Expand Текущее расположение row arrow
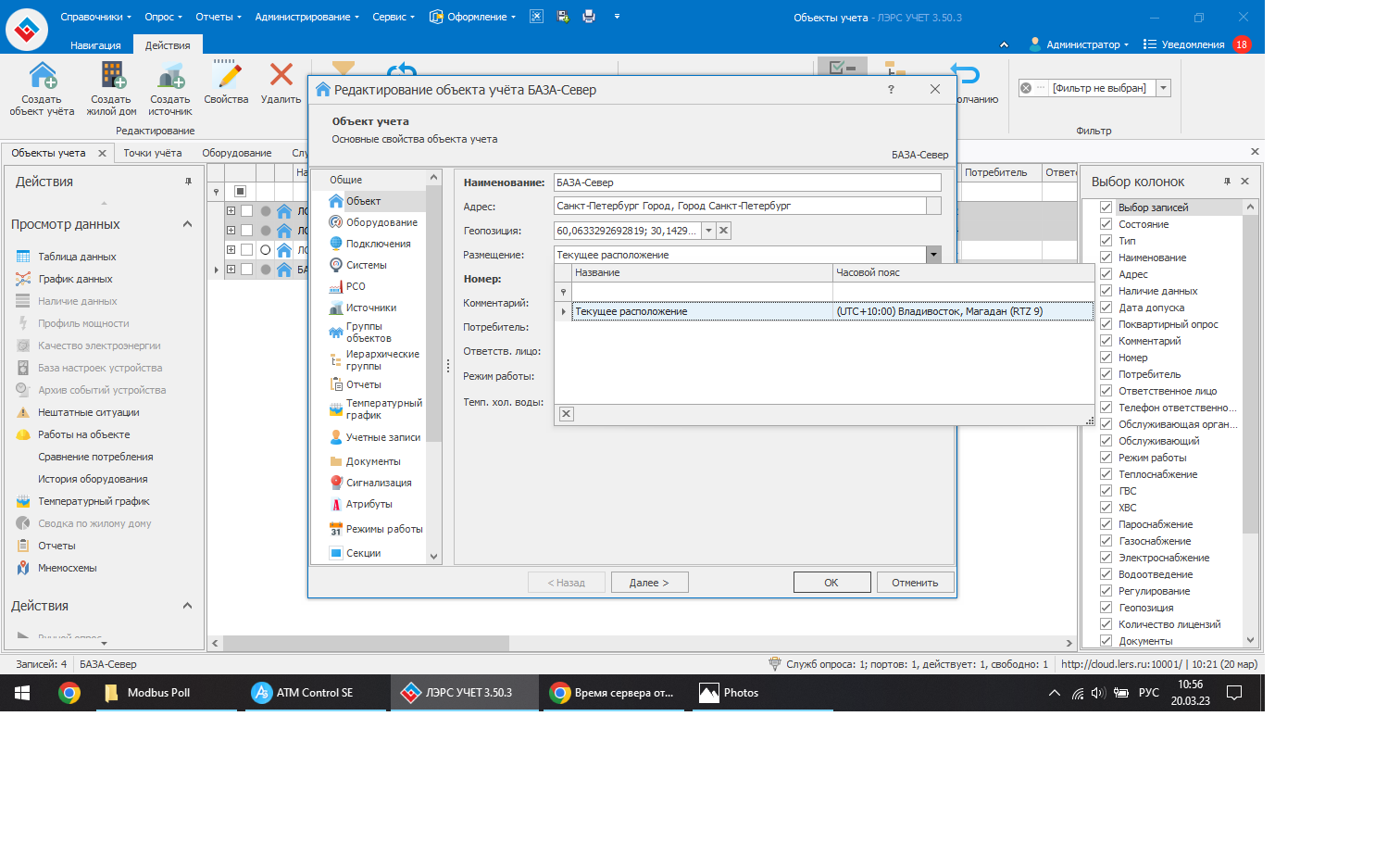 coord(563,311)
